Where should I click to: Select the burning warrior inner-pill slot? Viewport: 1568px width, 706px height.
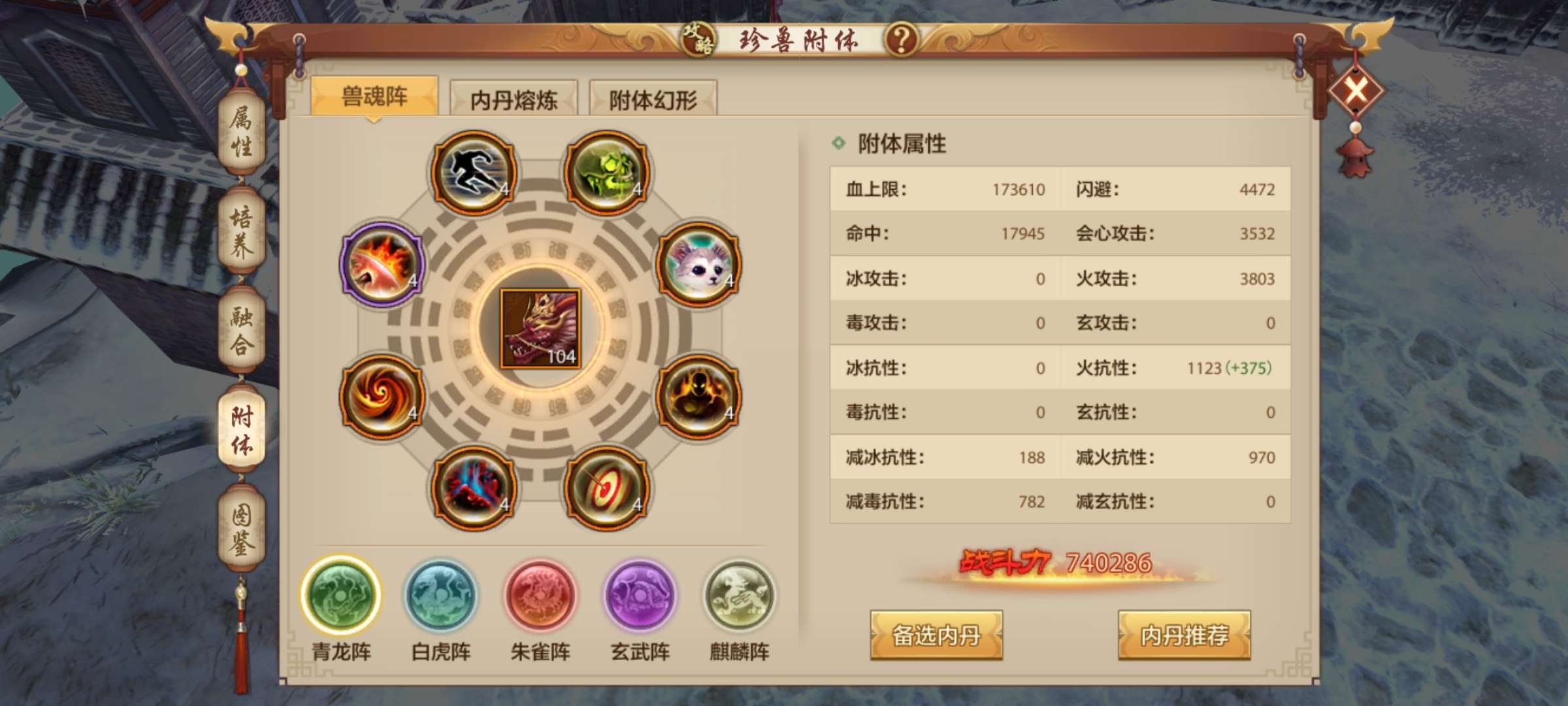(x=698, y=396)
